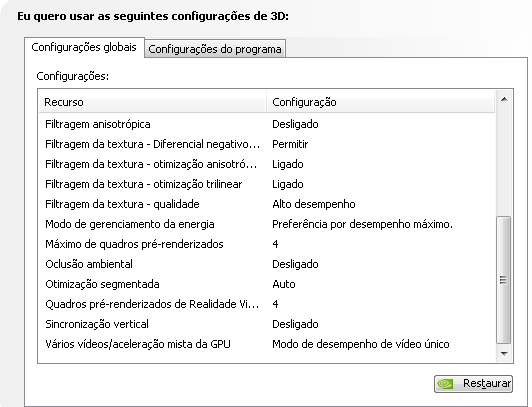Open the Oclusão ambiental setting value
532x407 pixels.
[295, 264]
